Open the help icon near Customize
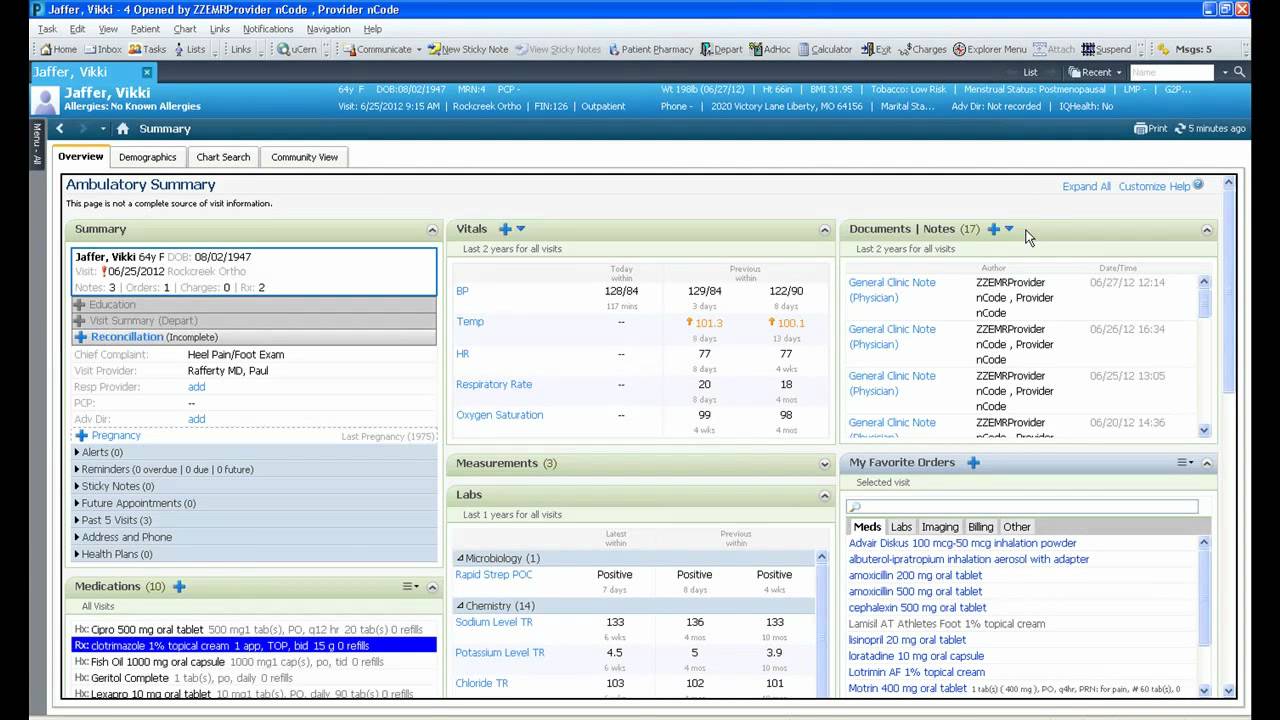1280x720 pixels. [x=1198, y=185]
